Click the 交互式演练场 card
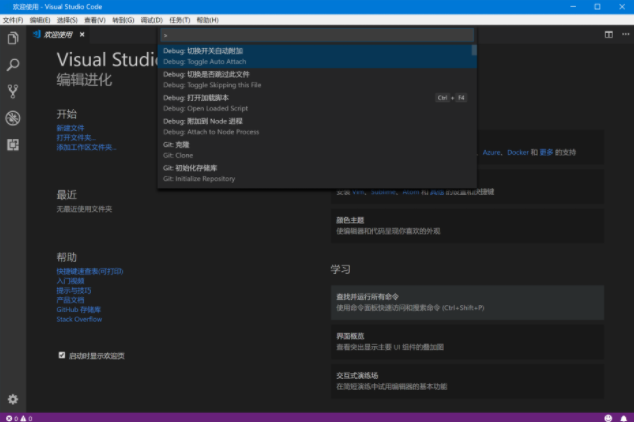The image size is (634, 422). 467,381
